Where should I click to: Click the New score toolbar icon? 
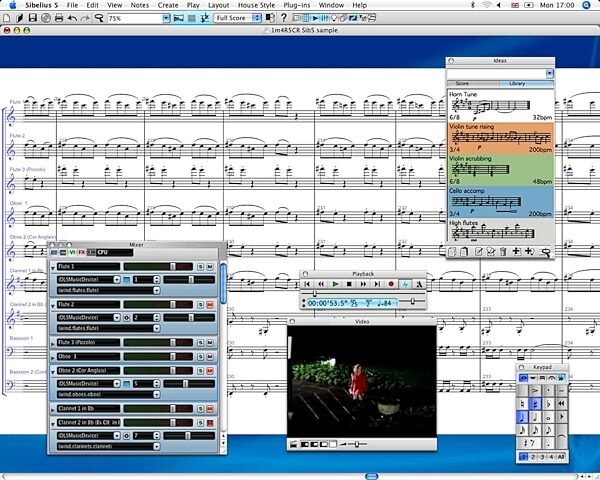tap(7, 18)
